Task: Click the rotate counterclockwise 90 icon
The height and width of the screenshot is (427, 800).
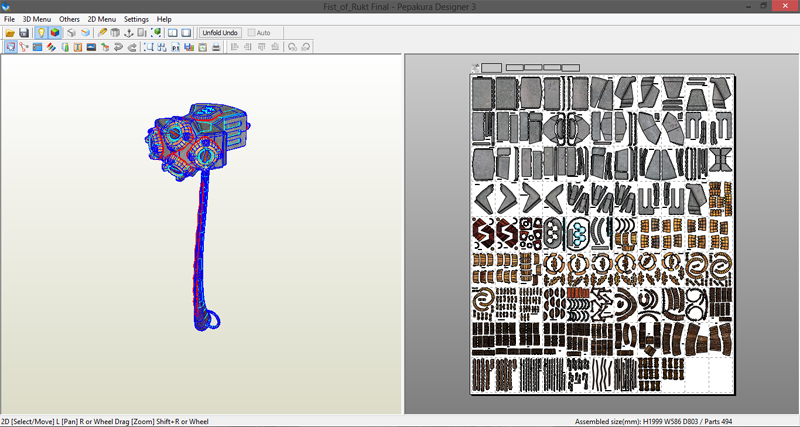Action: 292,47
